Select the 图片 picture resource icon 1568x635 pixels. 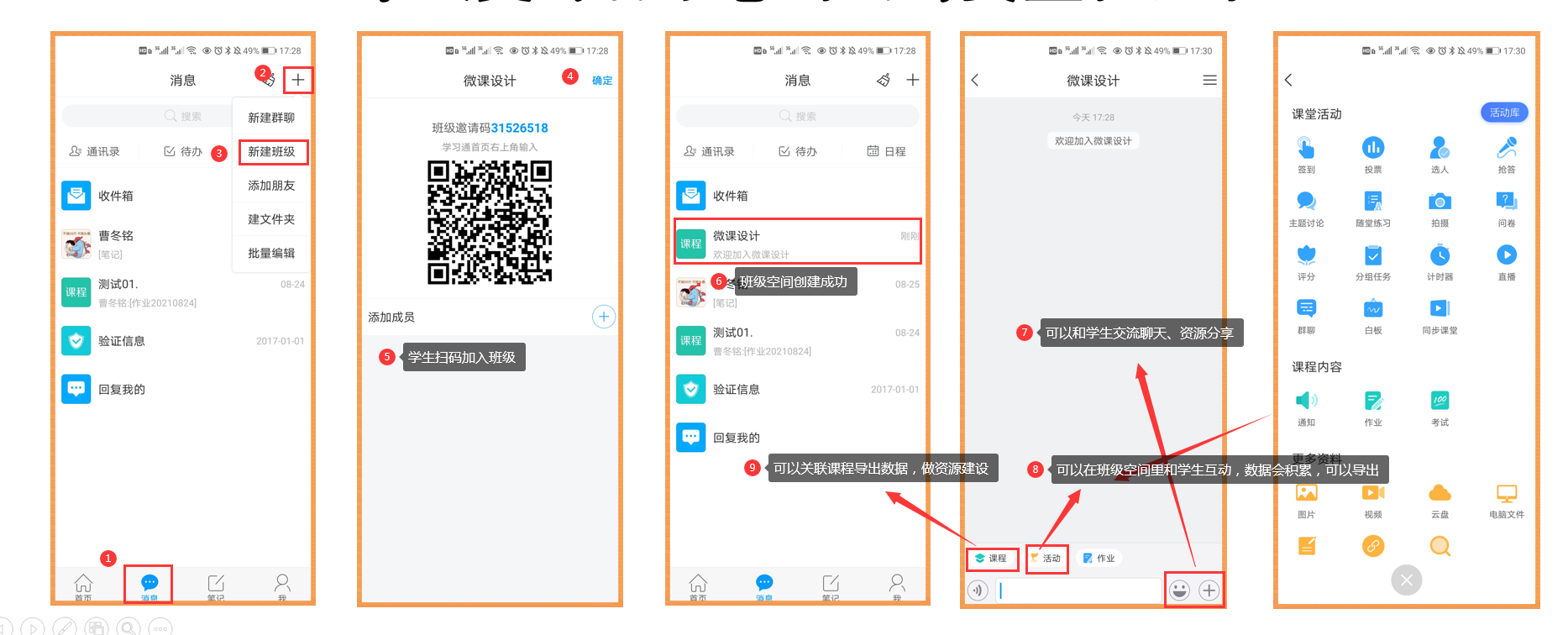tap(1306, 493)
